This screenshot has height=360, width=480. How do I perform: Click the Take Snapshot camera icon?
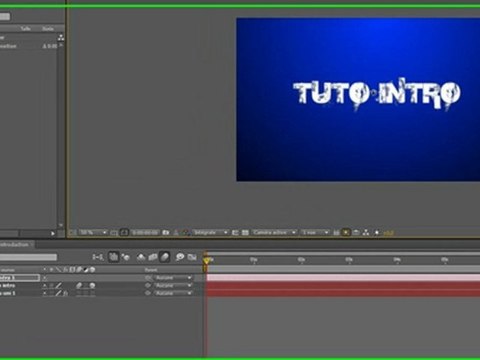[x=166, y=232]
